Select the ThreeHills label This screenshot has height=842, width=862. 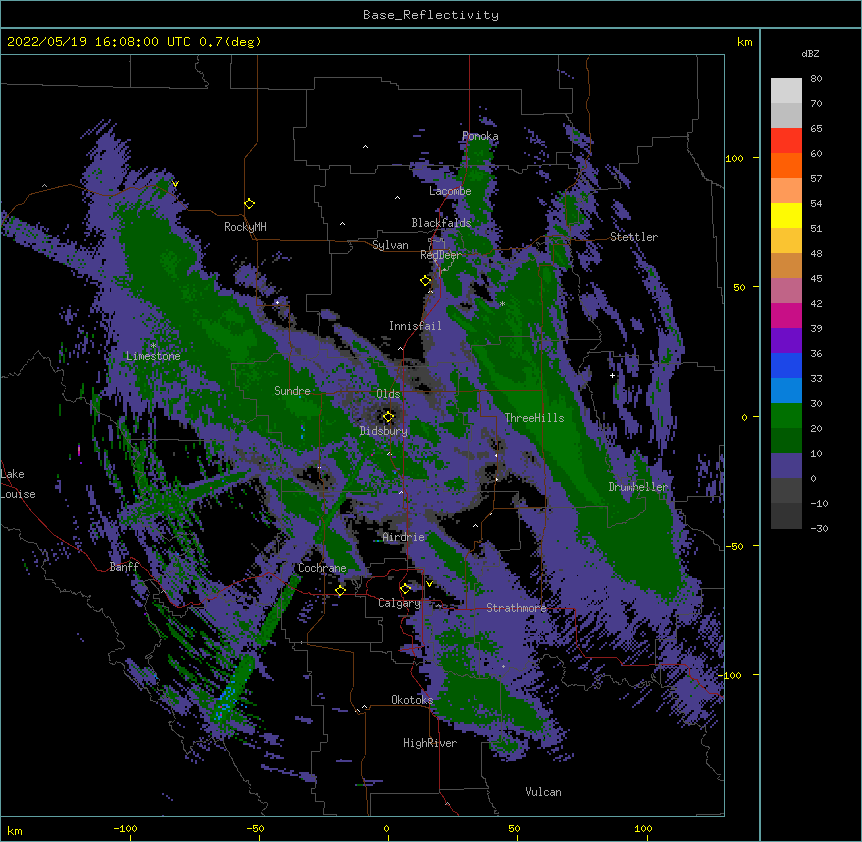point(534,418)
